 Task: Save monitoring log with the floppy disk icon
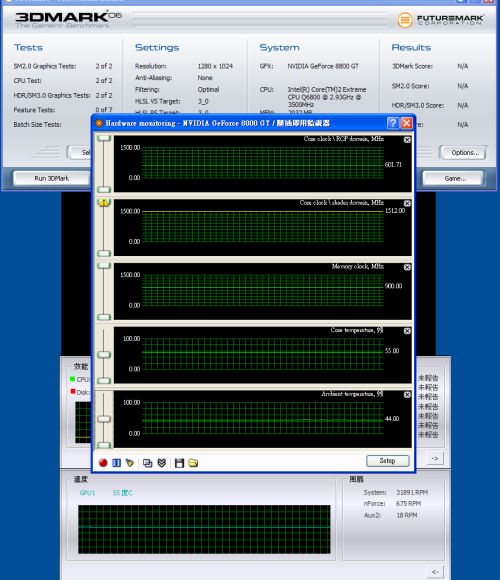(x=179, y=463)
